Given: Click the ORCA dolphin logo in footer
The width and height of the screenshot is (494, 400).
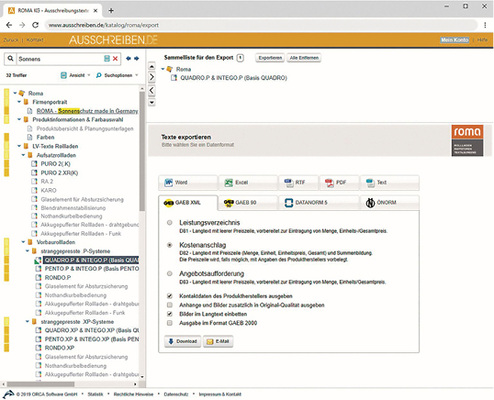Looking at the screenshot, I should [9, 394].
